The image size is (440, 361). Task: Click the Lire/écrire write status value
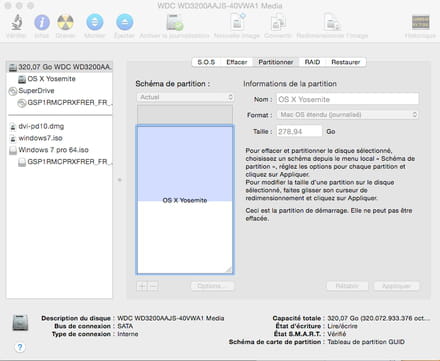coord(342,326)
